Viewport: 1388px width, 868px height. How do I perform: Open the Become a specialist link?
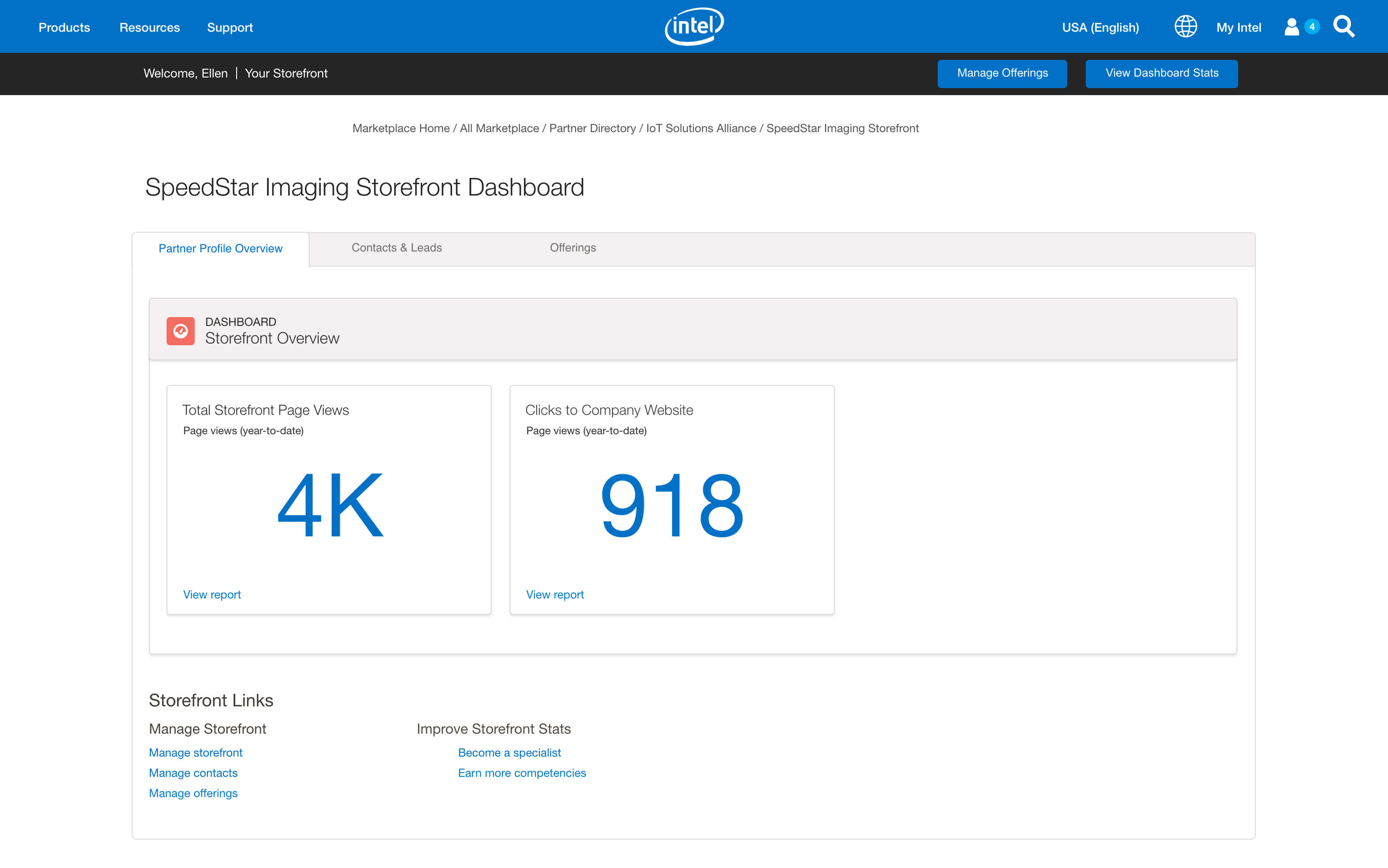(x=509, y=753)
